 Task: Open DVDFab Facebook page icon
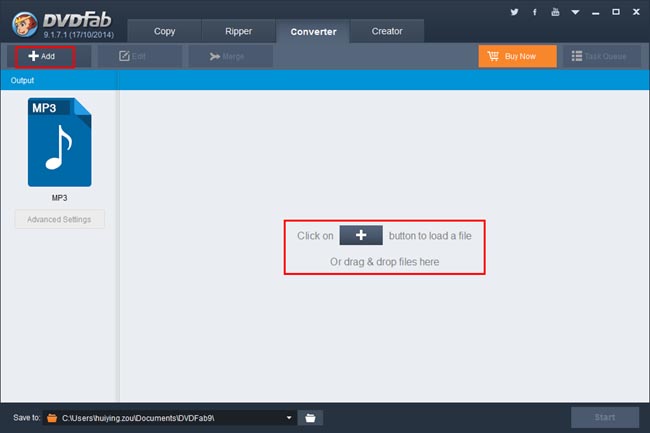535,12
